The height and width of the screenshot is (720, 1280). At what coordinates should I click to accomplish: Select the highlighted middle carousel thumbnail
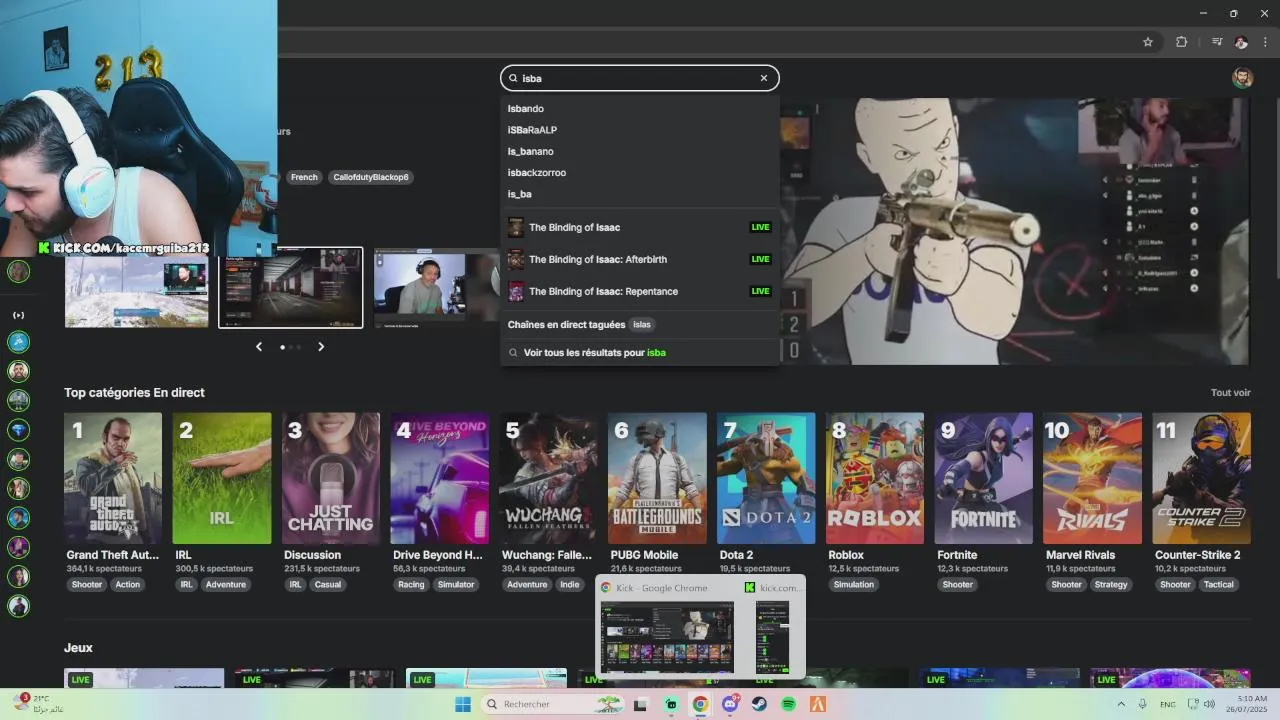coord(291,288)
